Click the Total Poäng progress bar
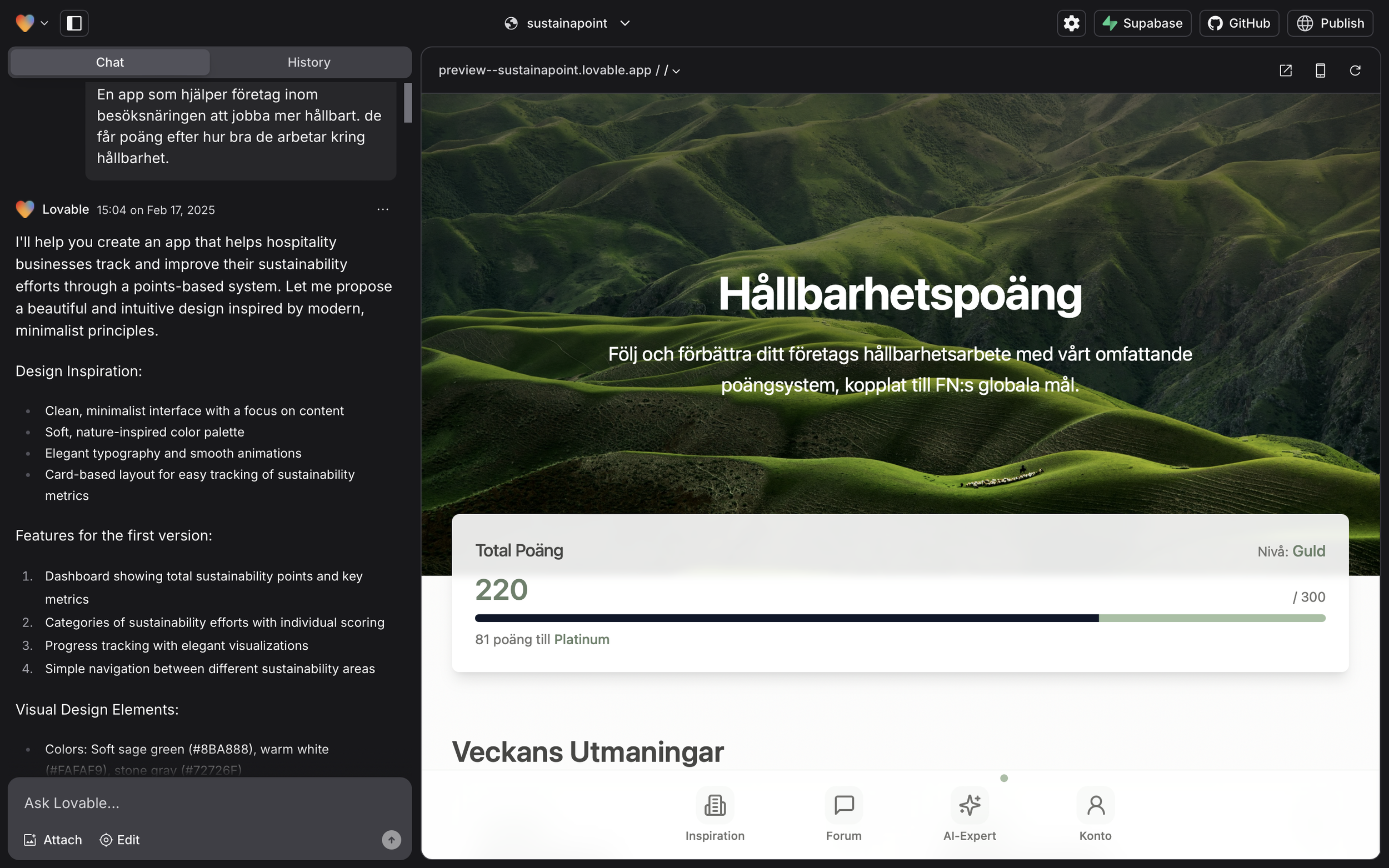Image resolution: width=1389 pixels, height=868 pixels. point(901,618)
